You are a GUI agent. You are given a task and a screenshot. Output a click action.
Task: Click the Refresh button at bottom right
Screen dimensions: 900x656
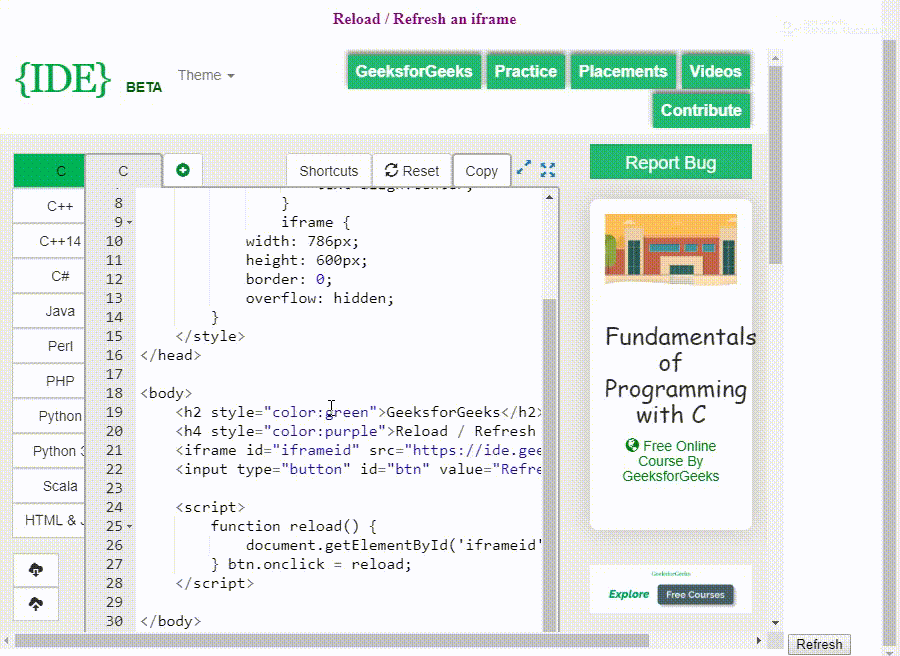(819, 644)
